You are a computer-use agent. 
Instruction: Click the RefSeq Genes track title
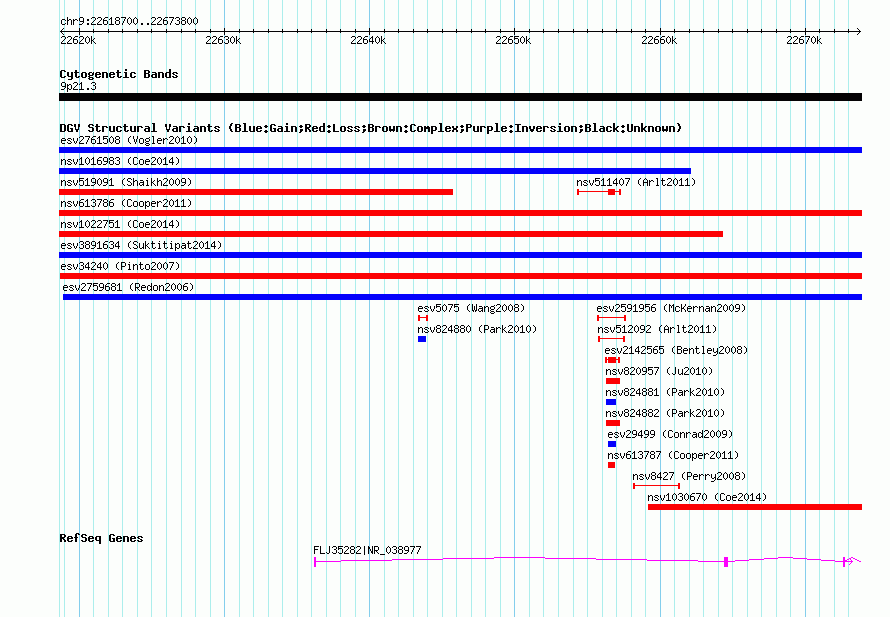pos(101,538)
